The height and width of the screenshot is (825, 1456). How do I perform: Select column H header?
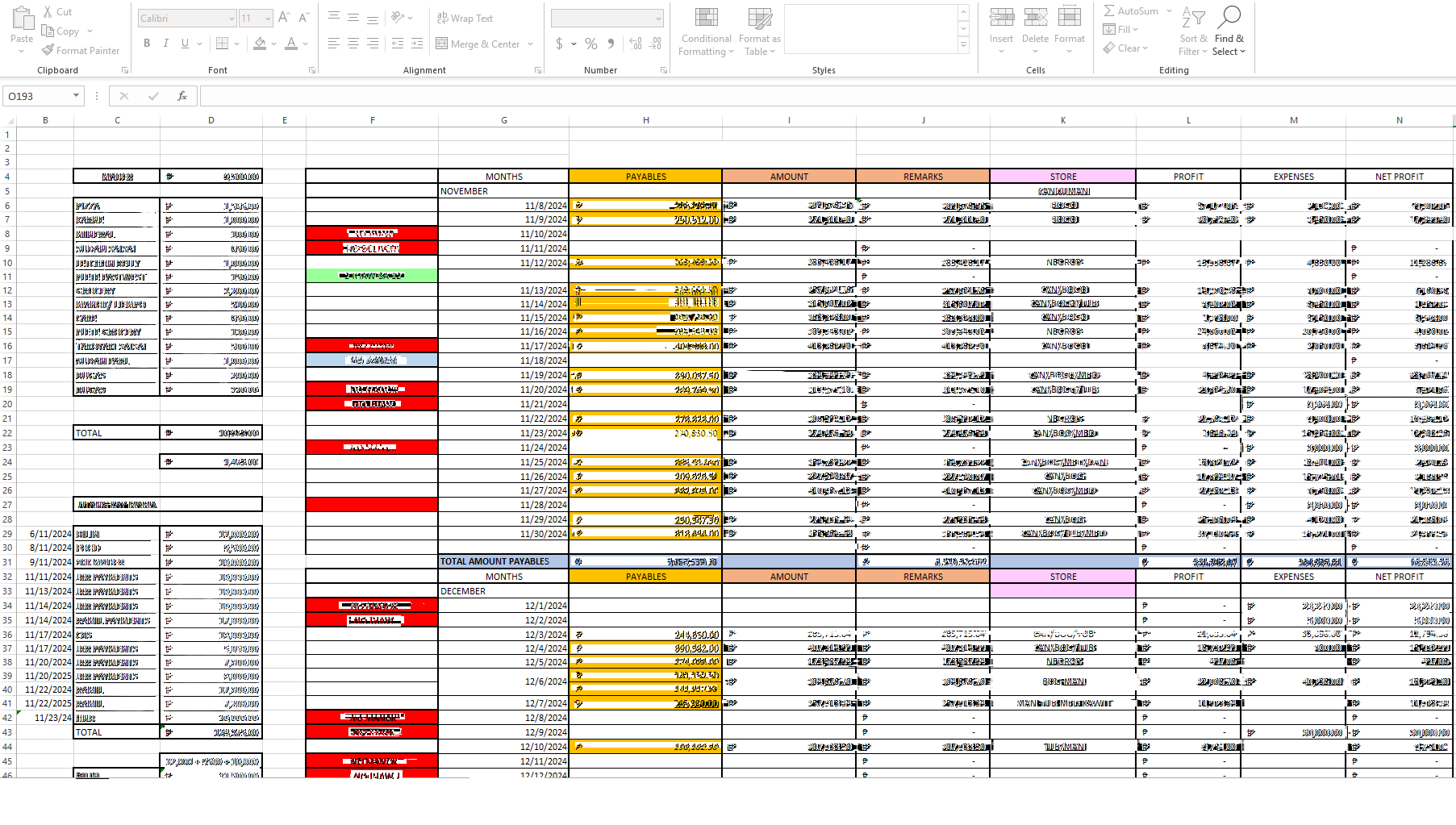coord(645,120)
